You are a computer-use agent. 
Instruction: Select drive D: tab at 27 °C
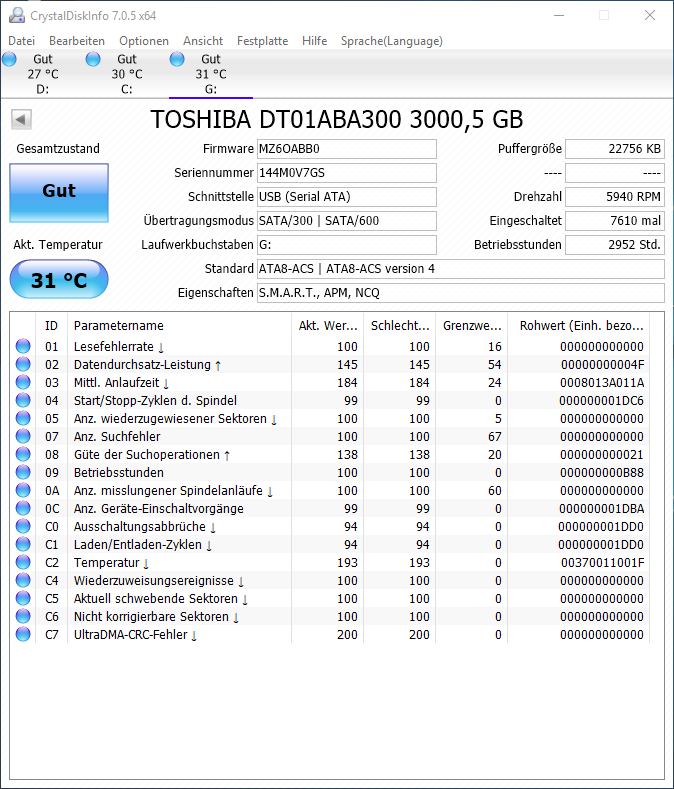point(42,74)
